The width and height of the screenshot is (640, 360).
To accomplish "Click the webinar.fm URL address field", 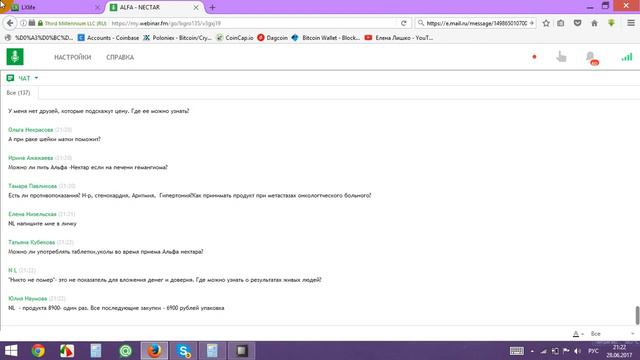I will click(x=253, y=23).
